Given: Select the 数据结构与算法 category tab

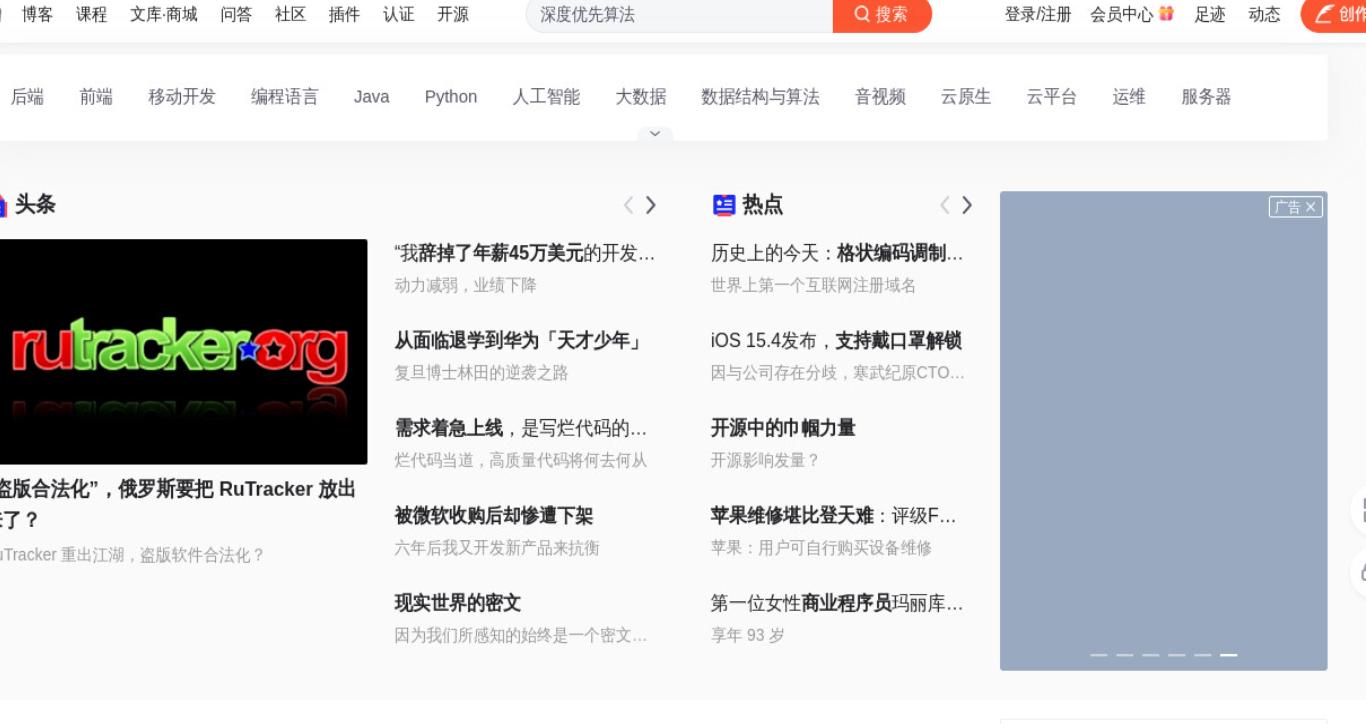Looking at the screenshot, I should coord(760,97).
